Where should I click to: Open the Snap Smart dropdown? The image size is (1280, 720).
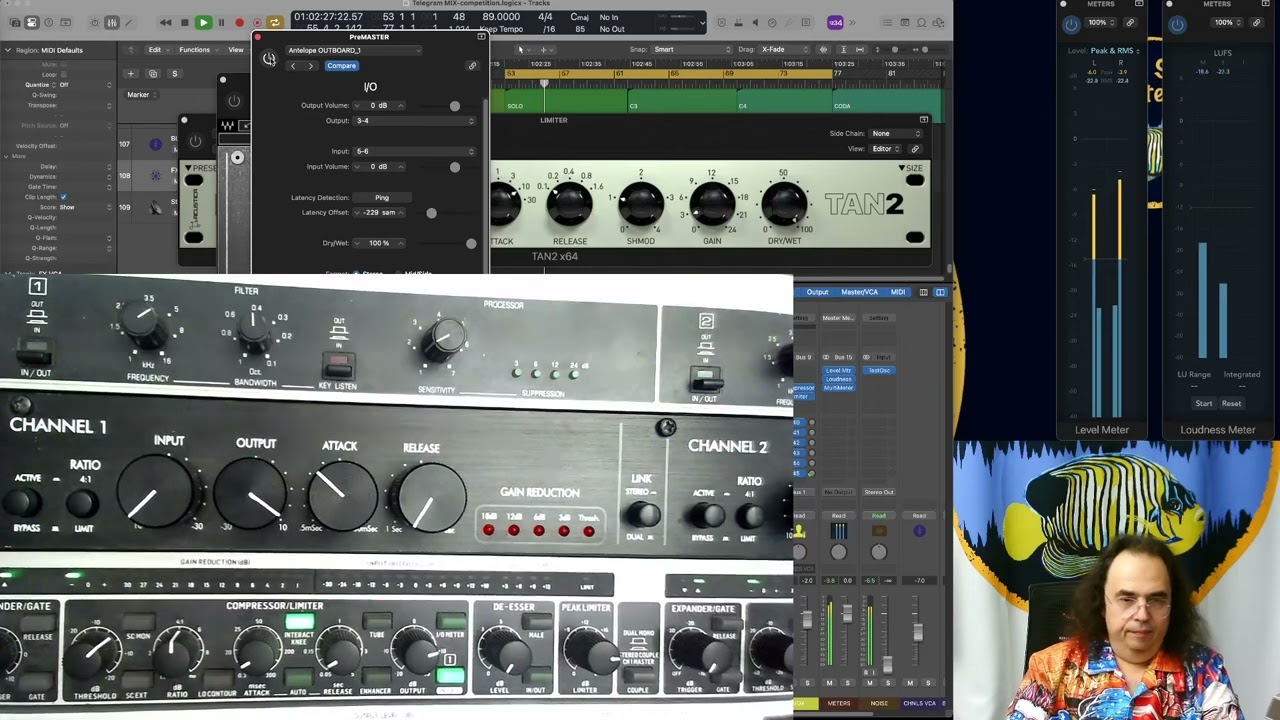690,49
